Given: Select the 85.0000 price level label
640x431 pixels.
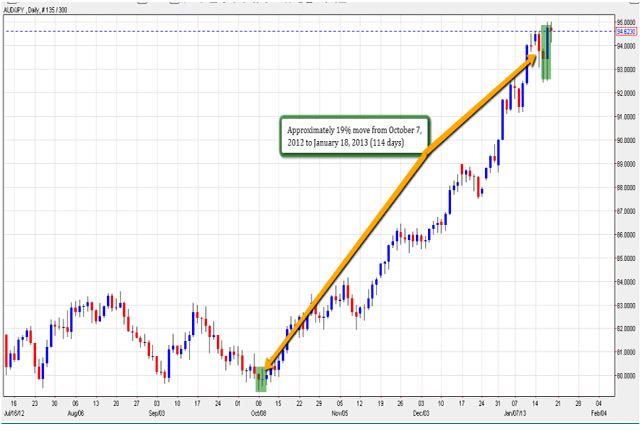Looking at the screenshot, I should pos(626,258).
